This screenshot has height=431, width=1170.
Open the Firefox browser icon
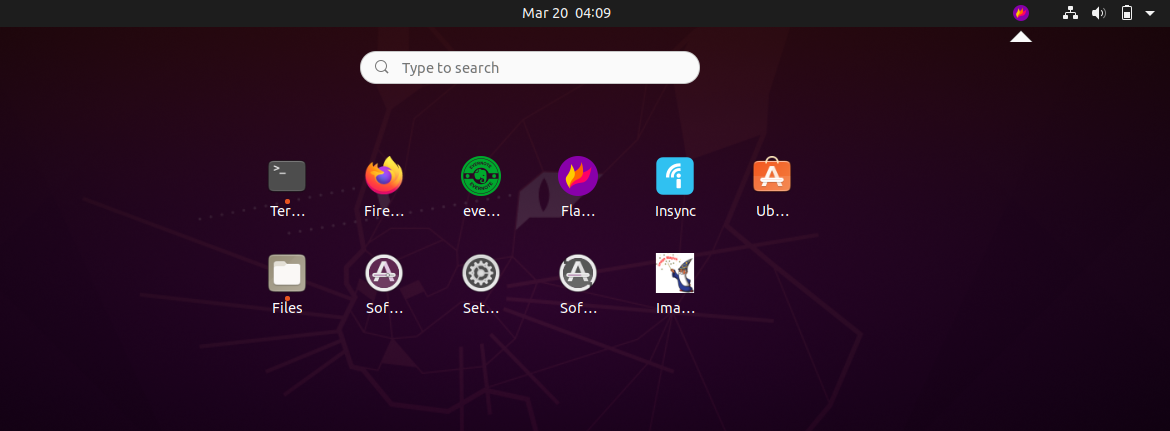point(384,176)
